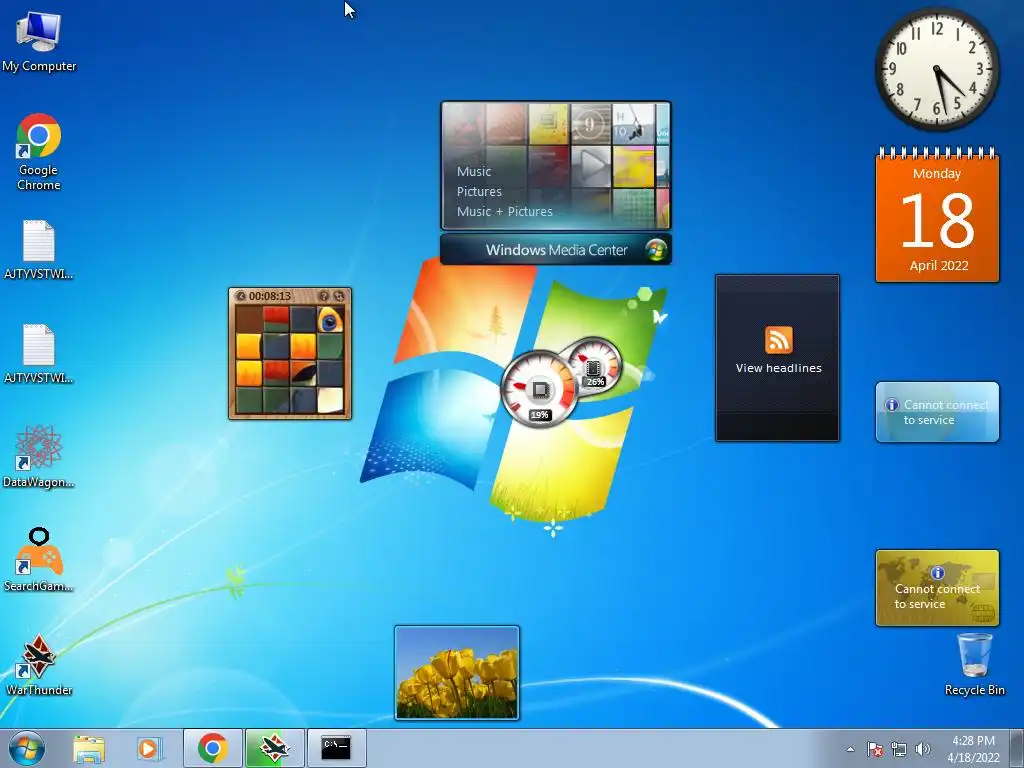Click the green Media Center logo orb

pyautogui.click(x=656, y=249)
